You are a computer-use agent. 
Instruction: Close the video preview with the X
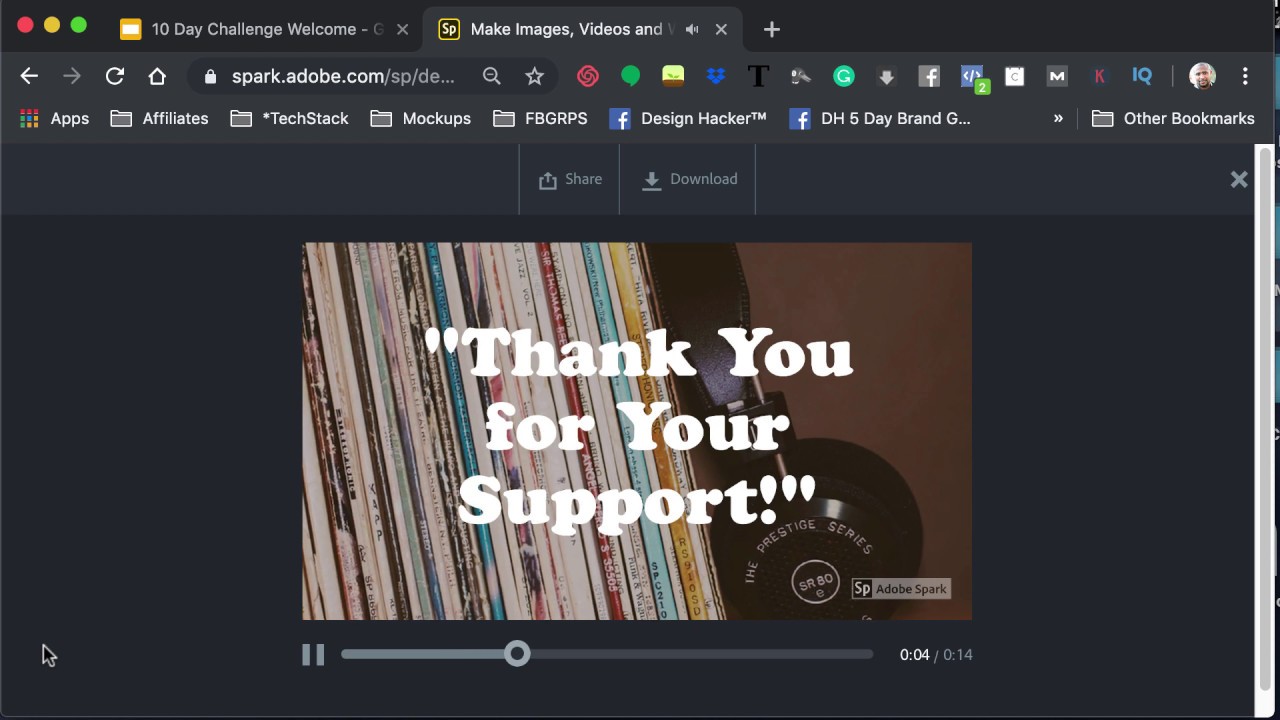1239,179
